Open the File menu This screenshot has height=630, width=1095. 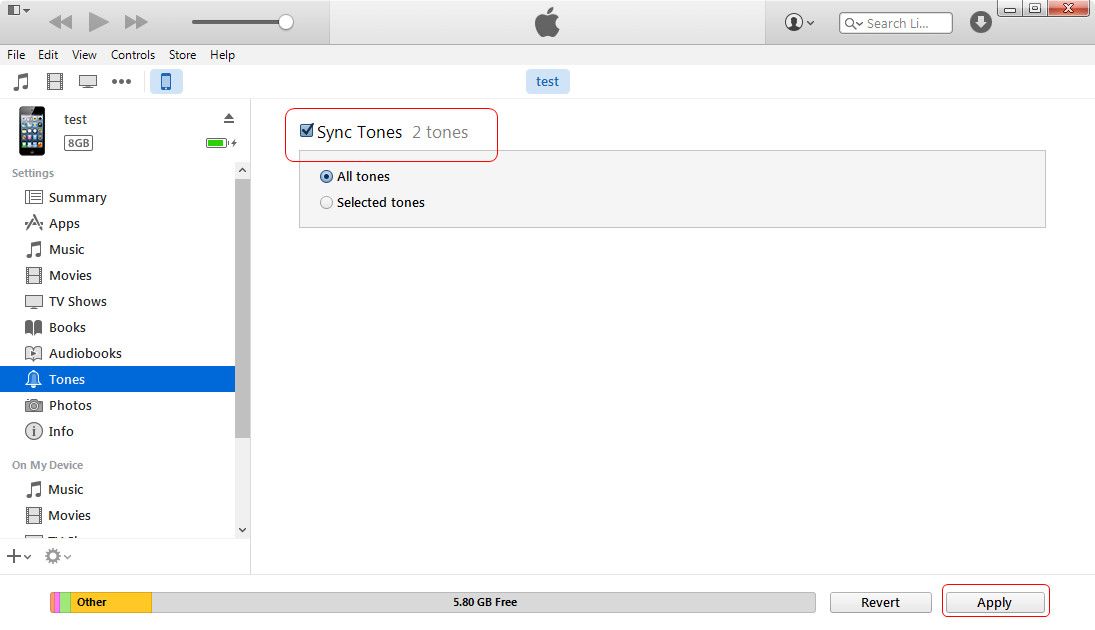tap(16, 54)
